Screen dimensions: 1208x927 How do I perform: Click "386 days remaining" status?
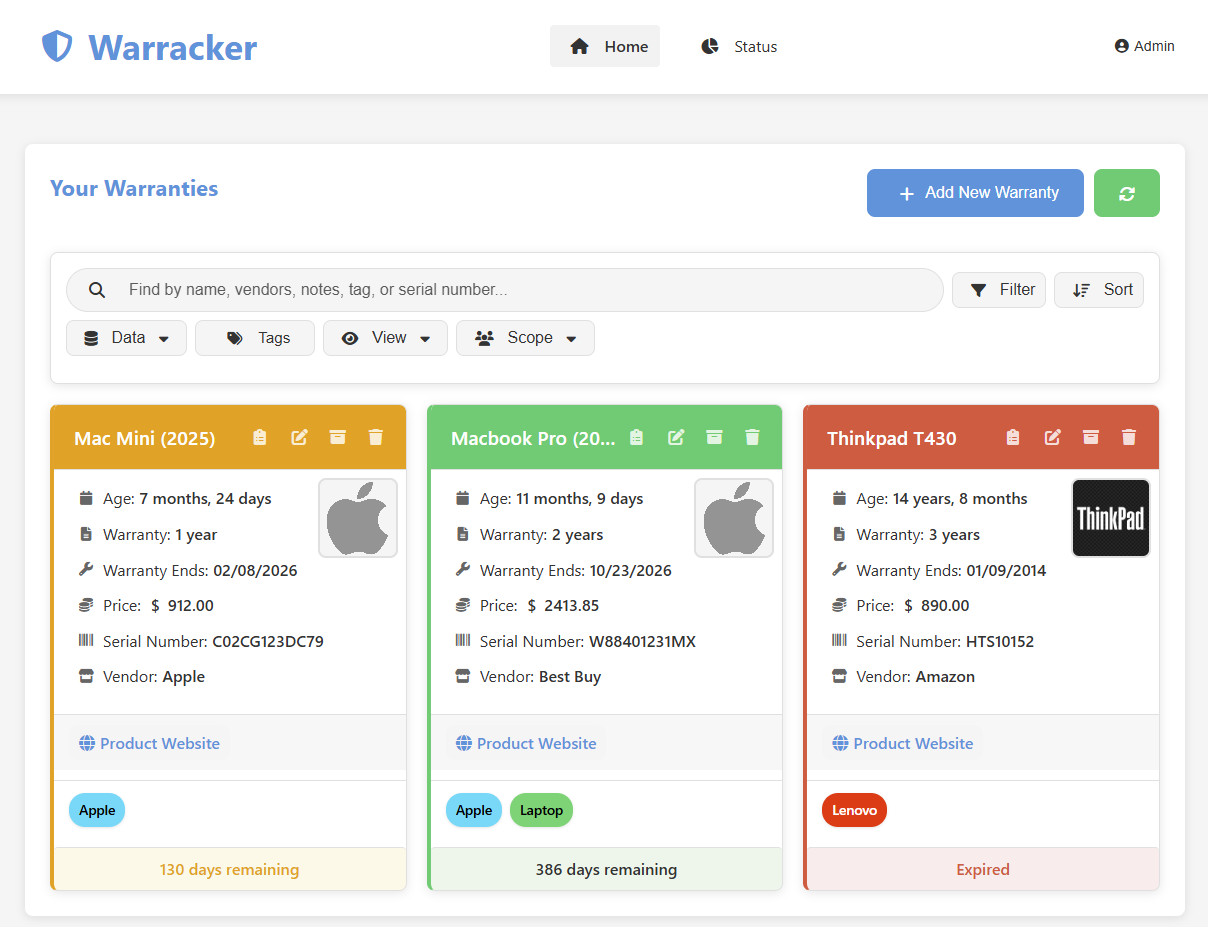[606, 869]
